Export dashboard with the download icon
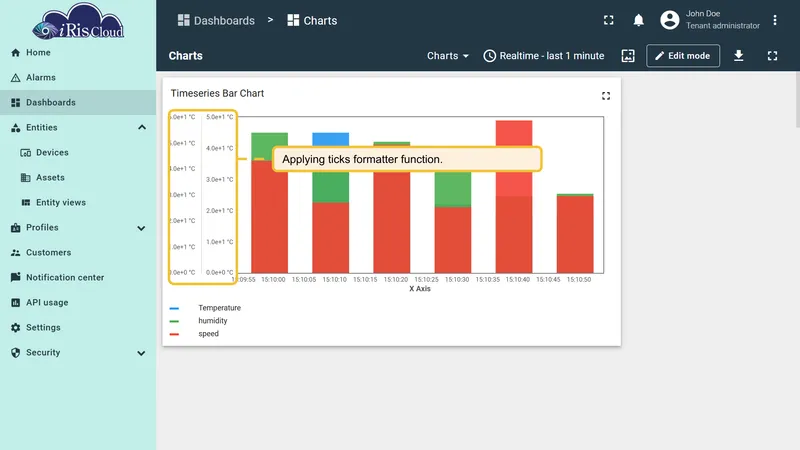Viewport: 800px width, 450px height. tap(738, 56)
